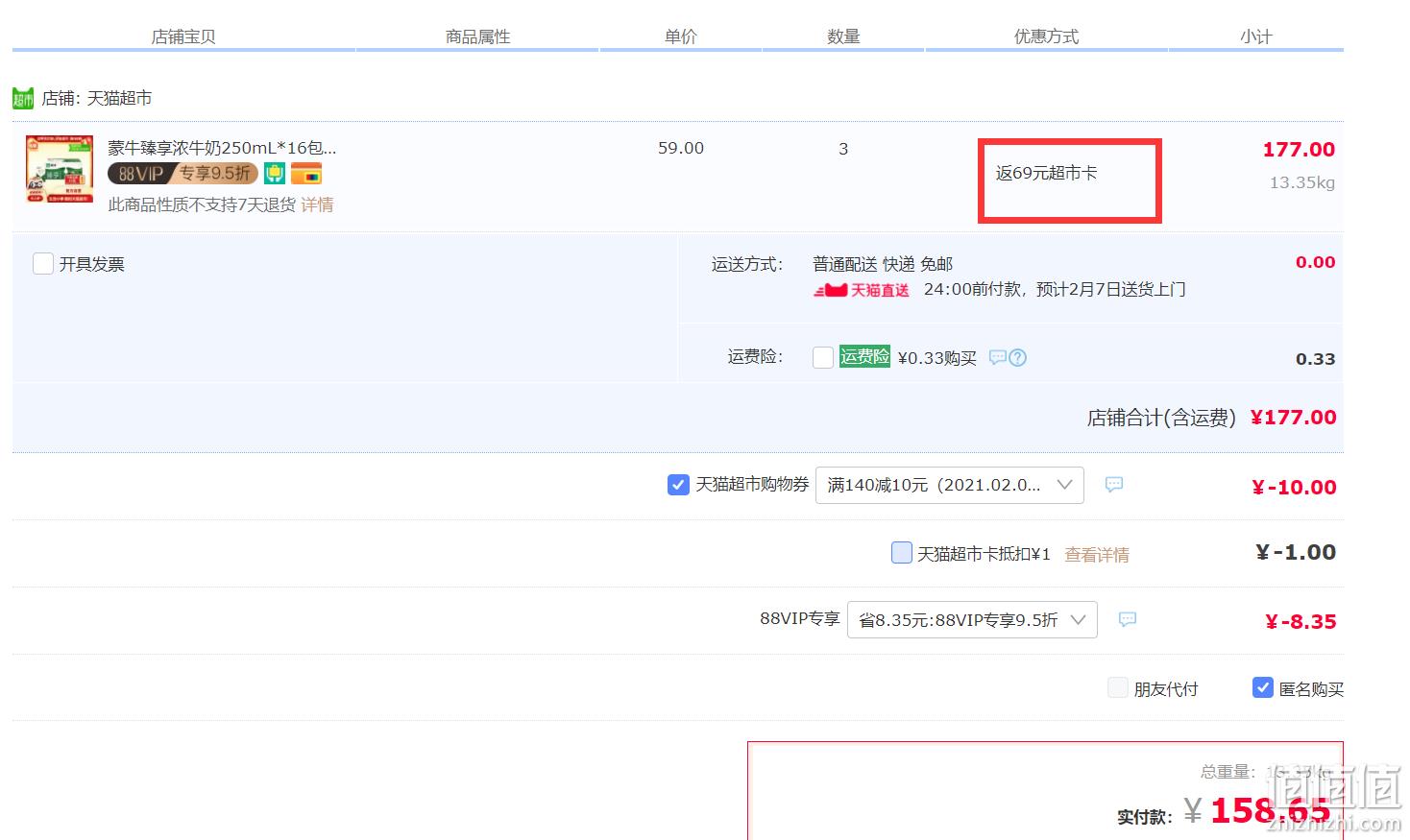1410x840 pixels.
Task: Click the ¥-10.00 coupon discount amount
Action: pyautogui.click(x=1294, y=488)
